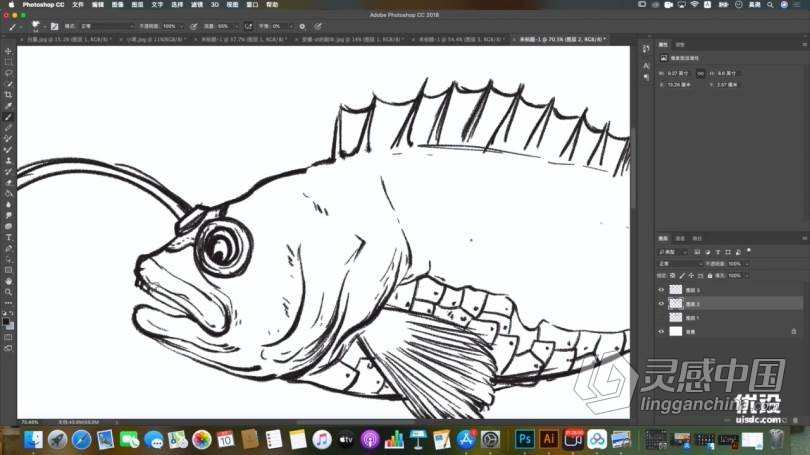
Task: Select the Move tool
Action: (8, 51)
